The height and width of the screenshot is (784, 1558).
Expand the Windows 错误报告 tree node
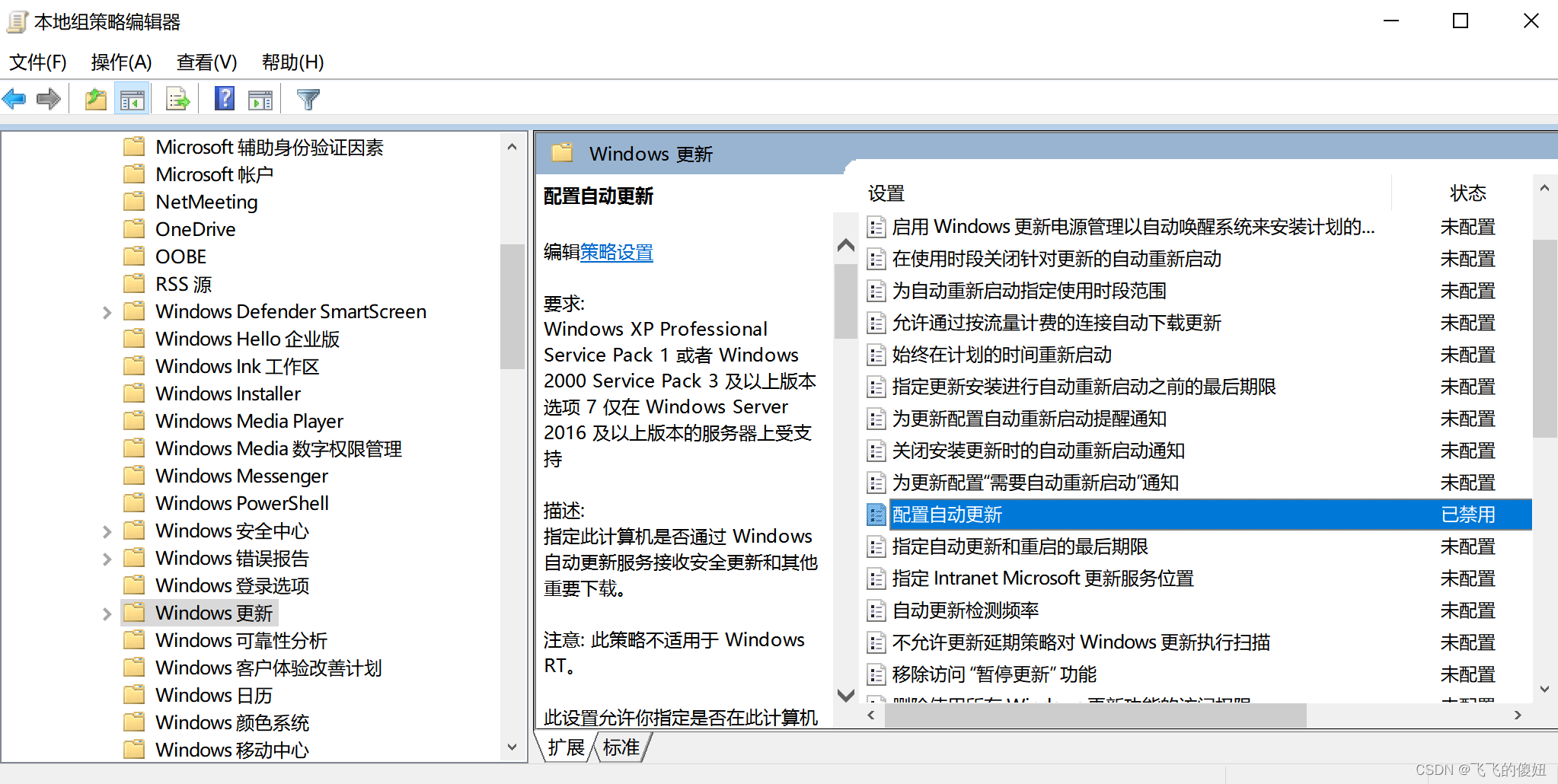tap(107, 559)
